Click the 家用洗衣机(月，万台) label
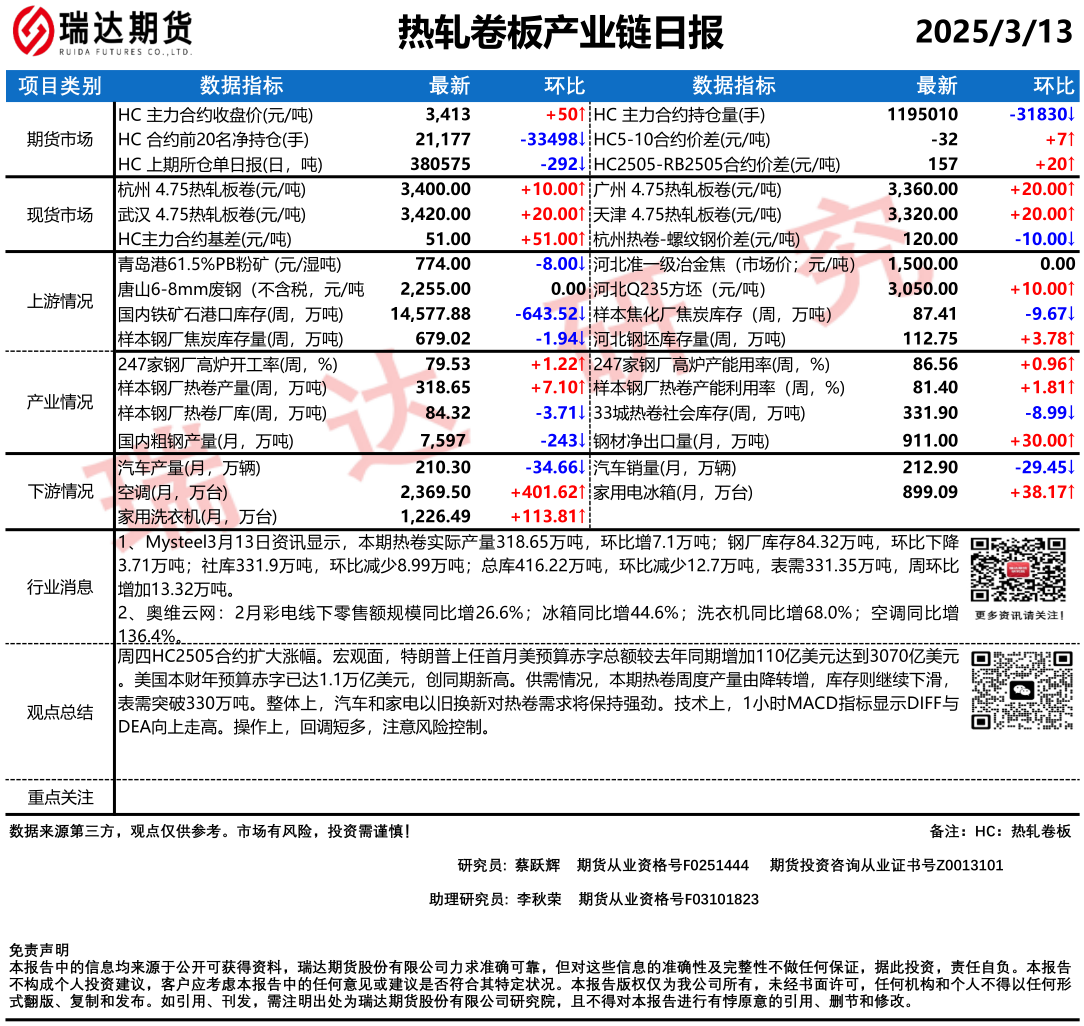The height and width of the screenshot is (1026, 1084). coord(197,517)
